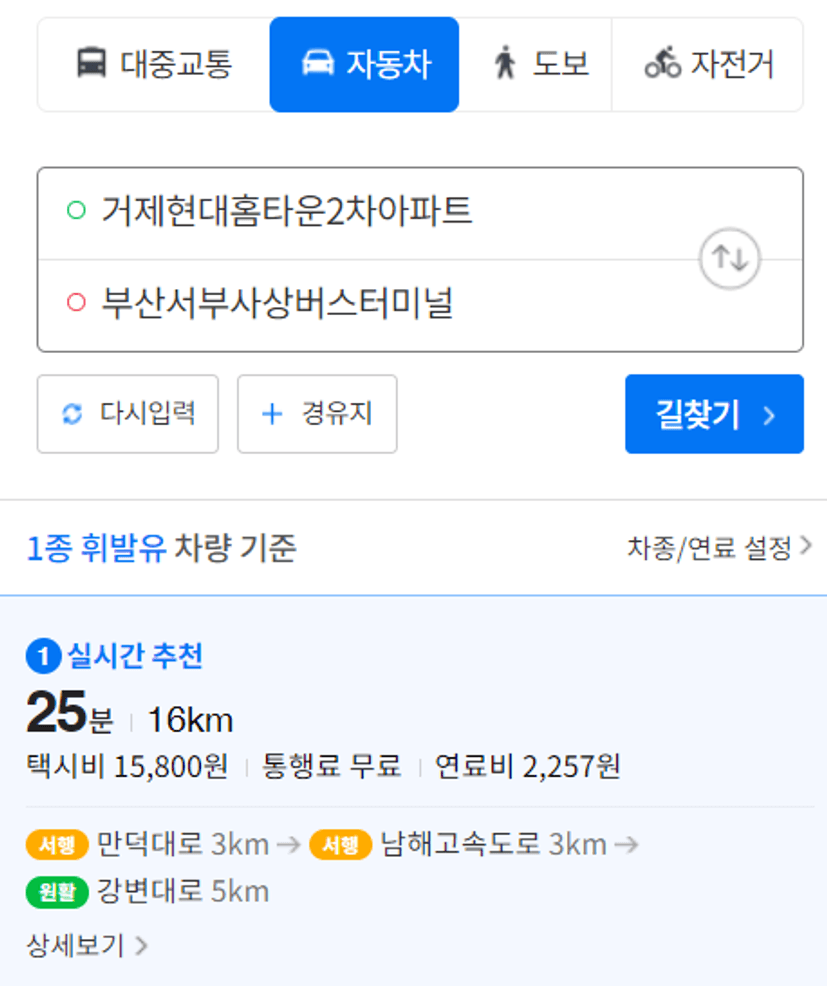Click the refresh icon beside 다시입력
The height and width of the screenshot is (986, 827).
tap(72, 414)
